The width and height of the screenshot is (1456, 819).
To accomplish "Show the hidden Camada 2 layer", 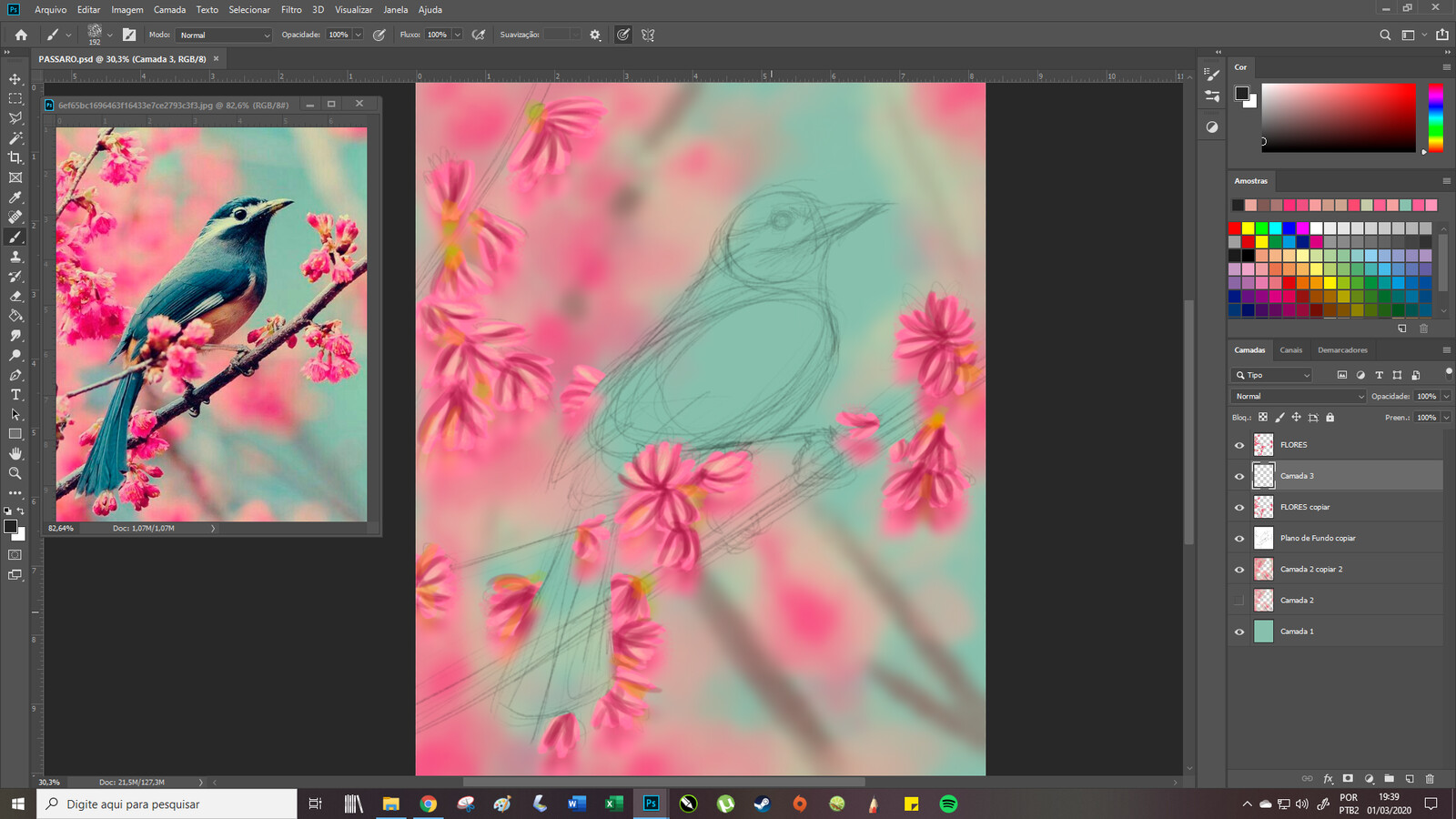I will point(1239,601).
